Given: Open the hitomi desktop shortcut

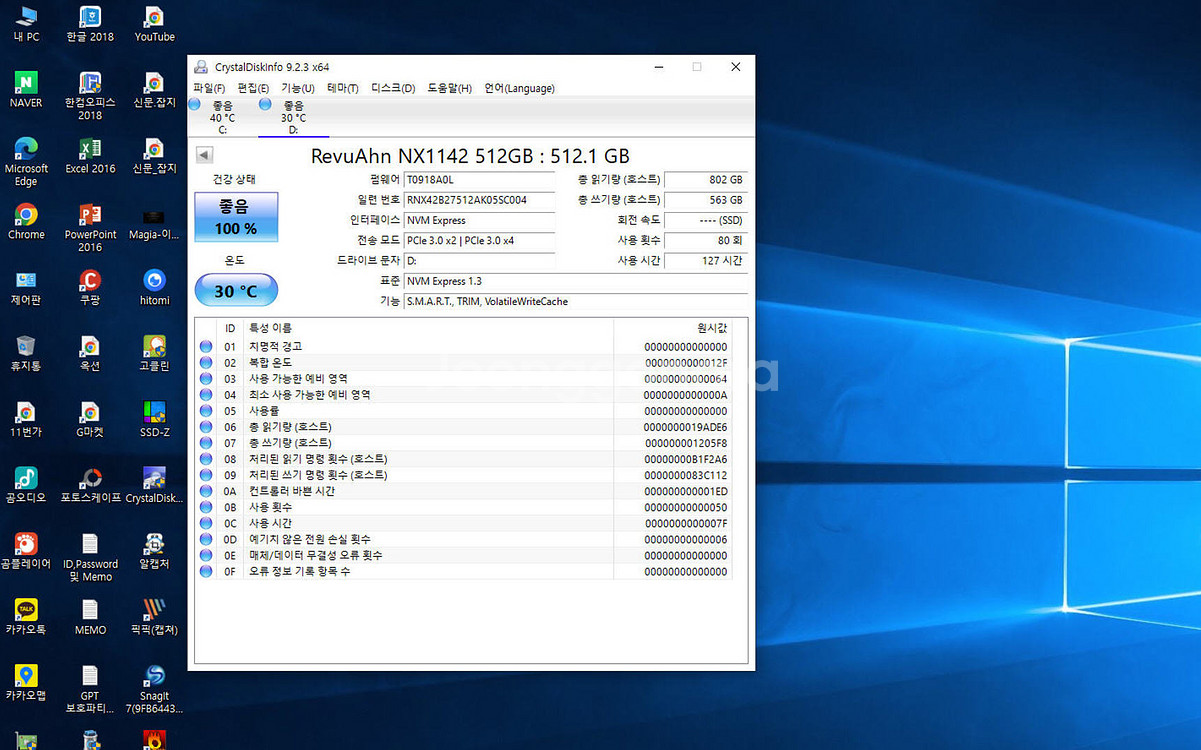Looking at the screenshot, I should click(154, 287).
